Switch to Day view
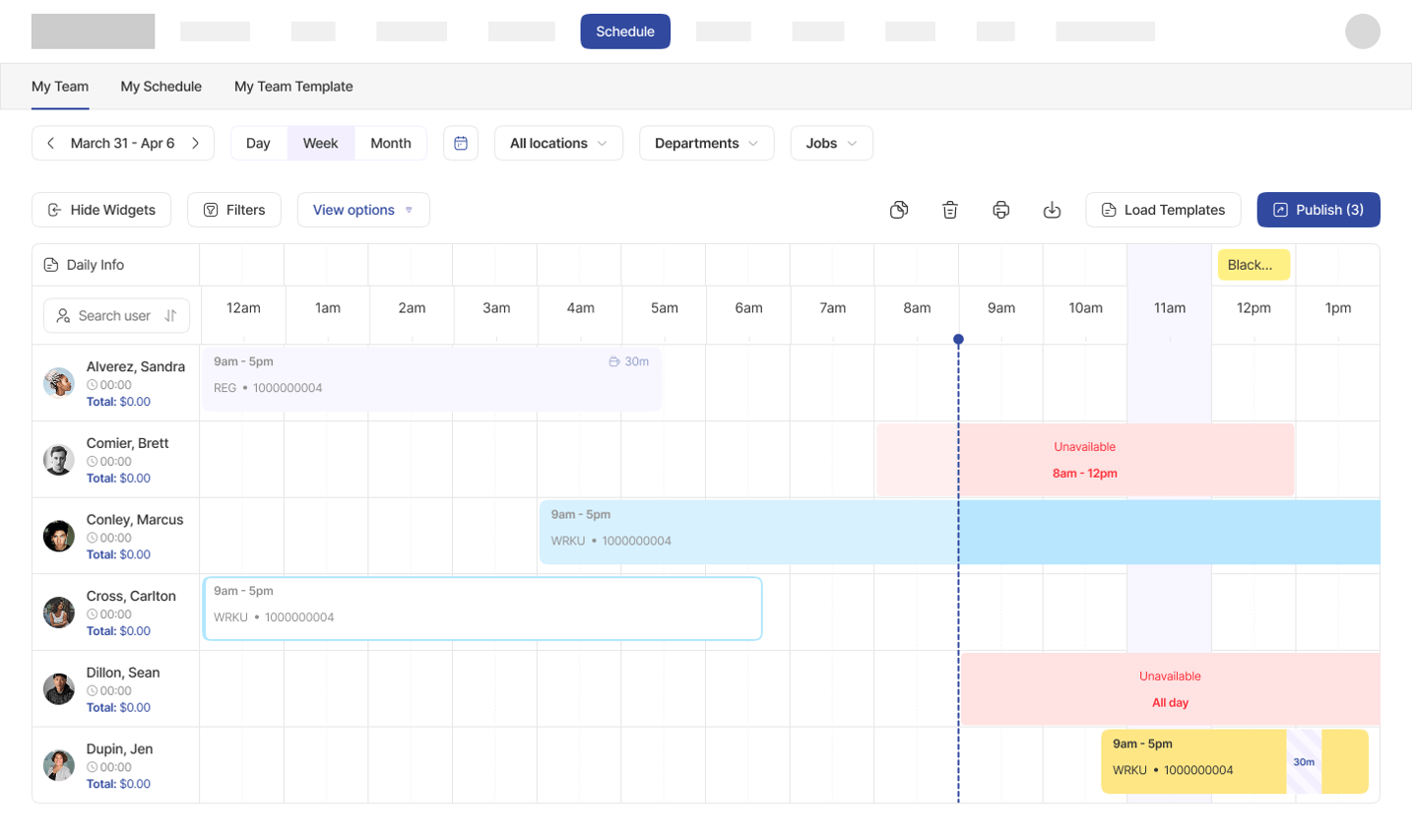The height and width of the screenshot is (840, 1412). [x=258, y=142]
